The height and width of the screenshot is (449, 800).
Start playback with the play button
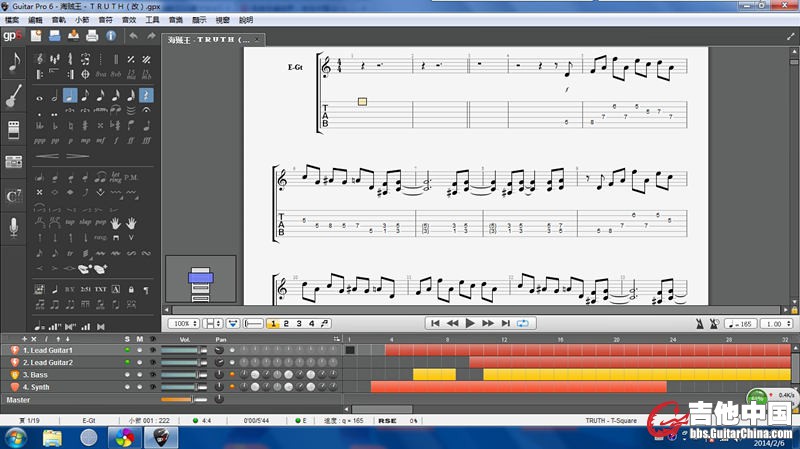470,323
